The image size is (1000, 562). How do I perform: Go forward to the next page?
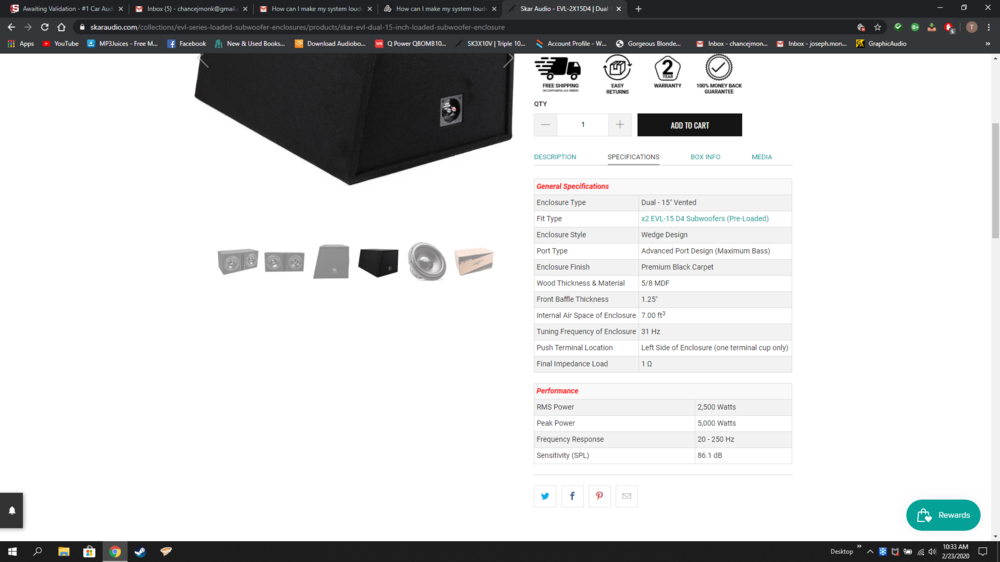[27, 27]
